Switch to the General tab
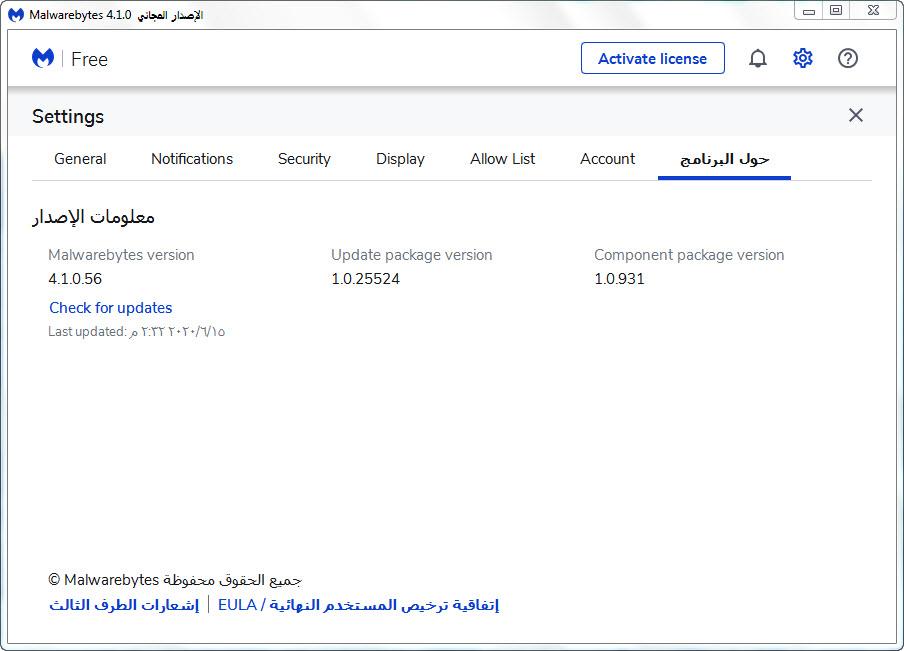This screenshot has height=651, width=904. pyautogui.click(x=80, y=159)
